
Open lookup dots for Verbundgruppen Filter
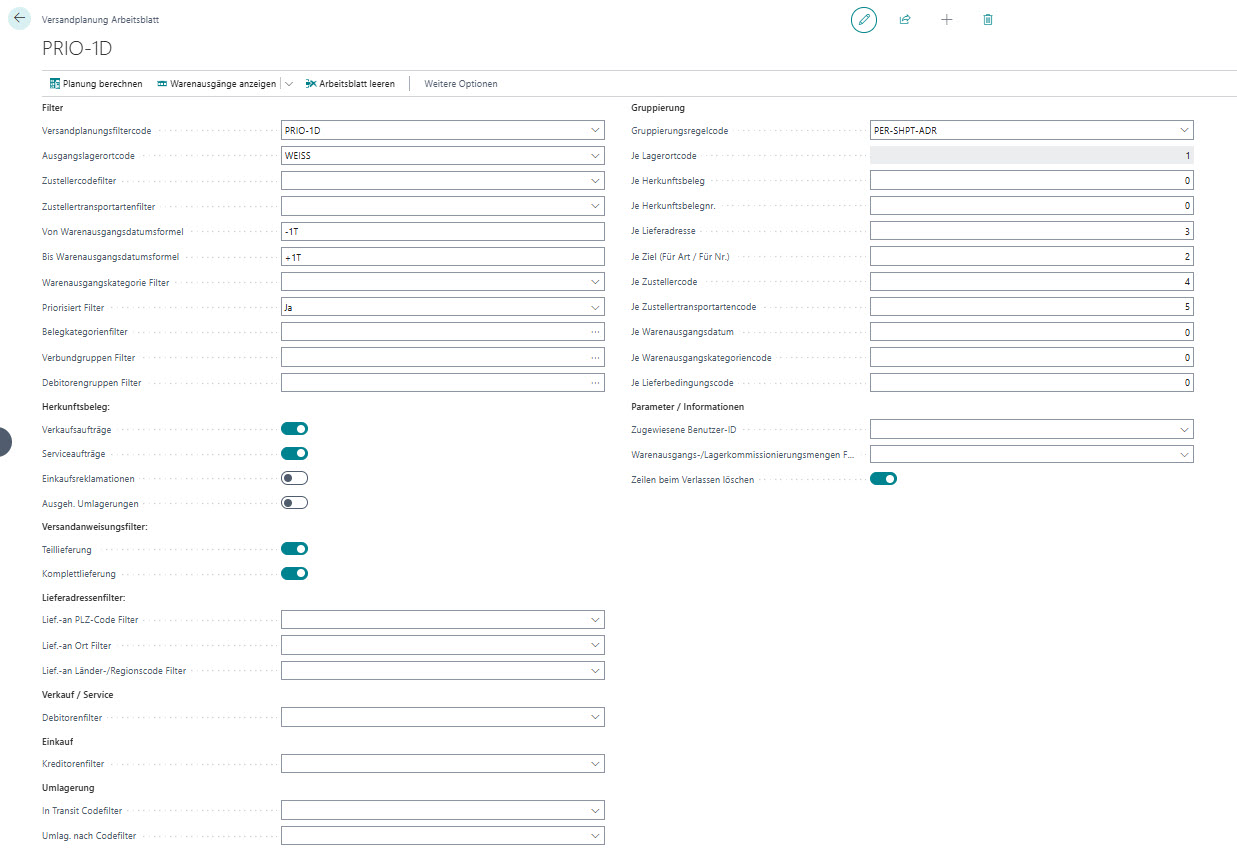596,357
